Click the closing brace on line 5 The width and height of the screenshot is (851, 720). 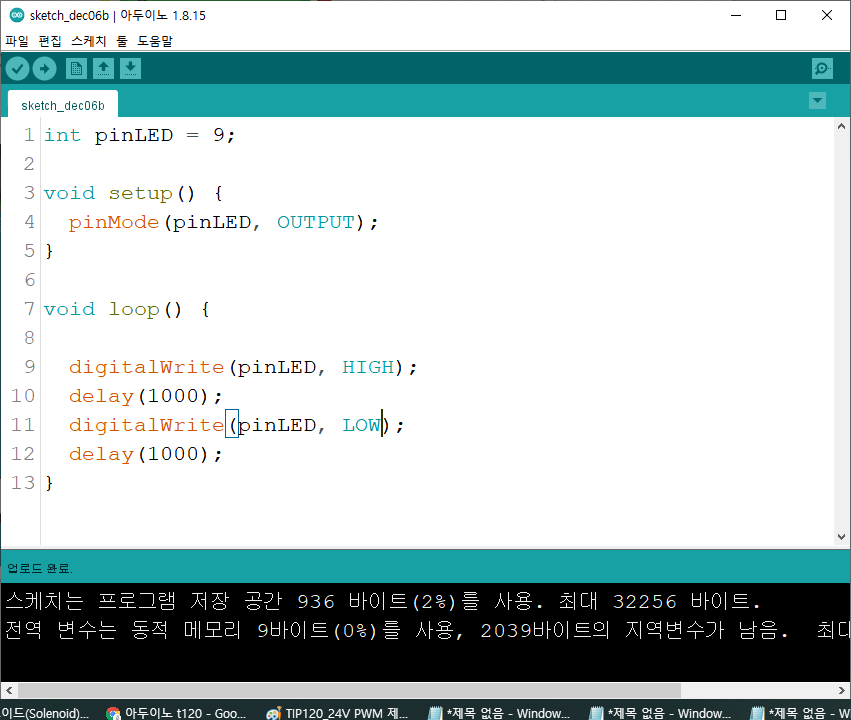click(x=49, y=251)
